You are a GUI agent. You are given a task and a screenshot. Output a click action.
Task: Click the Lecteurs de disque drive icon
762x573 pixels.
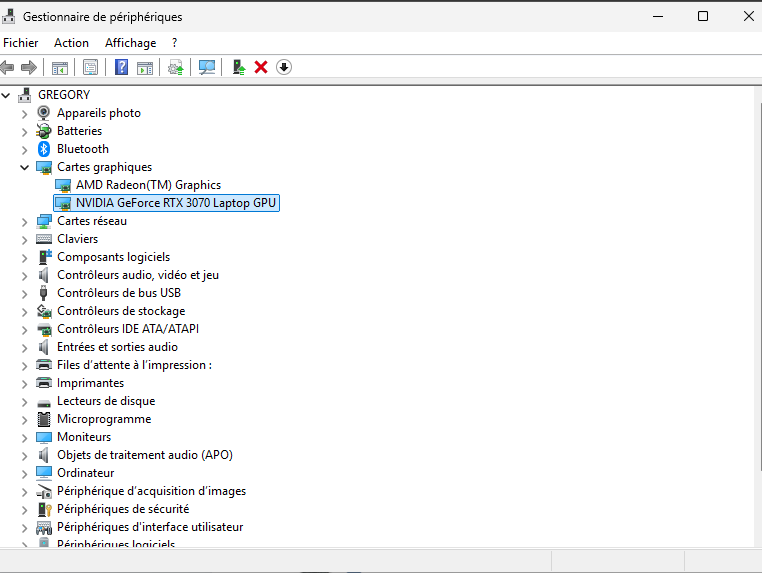44,402
